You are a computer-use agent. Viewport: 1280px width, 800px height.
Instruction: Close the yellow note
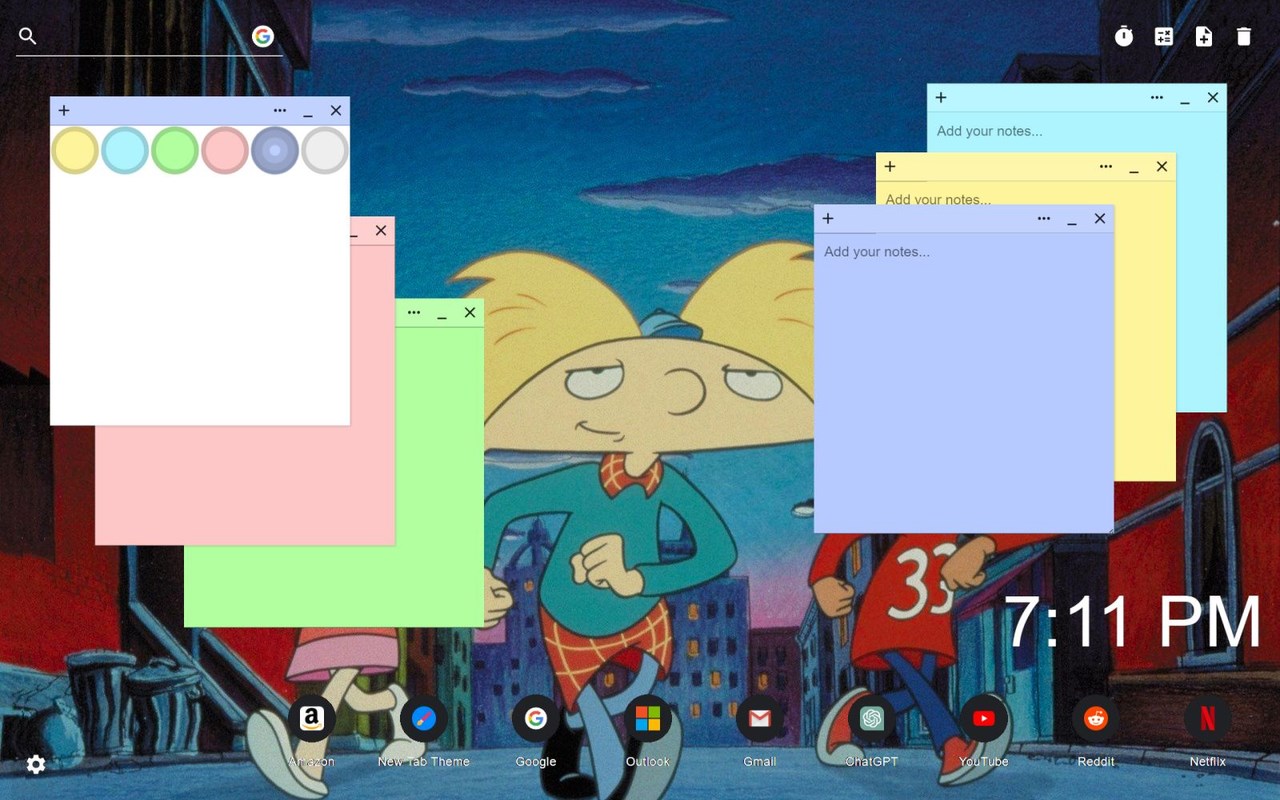[x=1162, y=167]
